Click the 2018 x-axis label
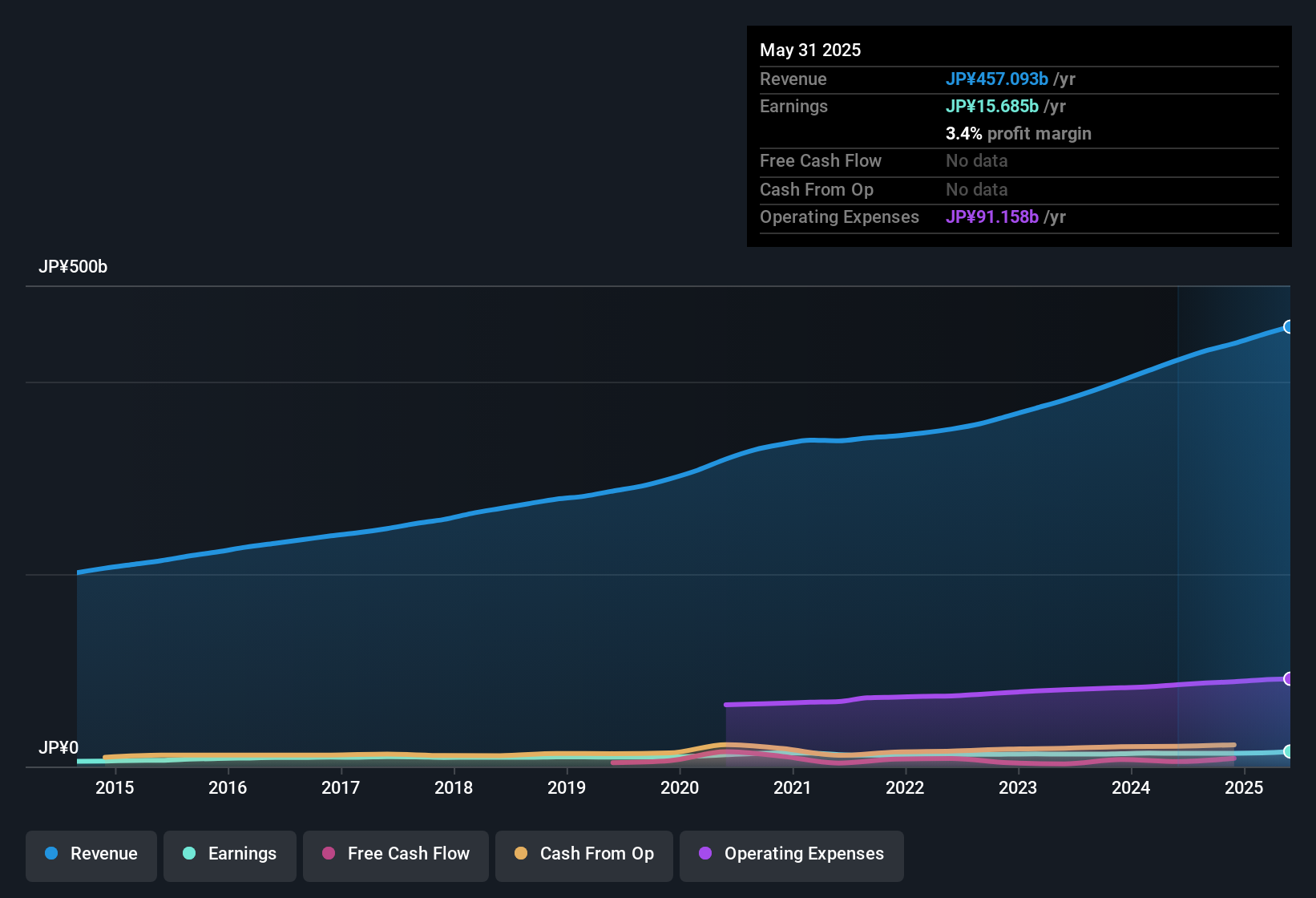The width and height of the screenshot is (1316, 898). coord(454,787)
